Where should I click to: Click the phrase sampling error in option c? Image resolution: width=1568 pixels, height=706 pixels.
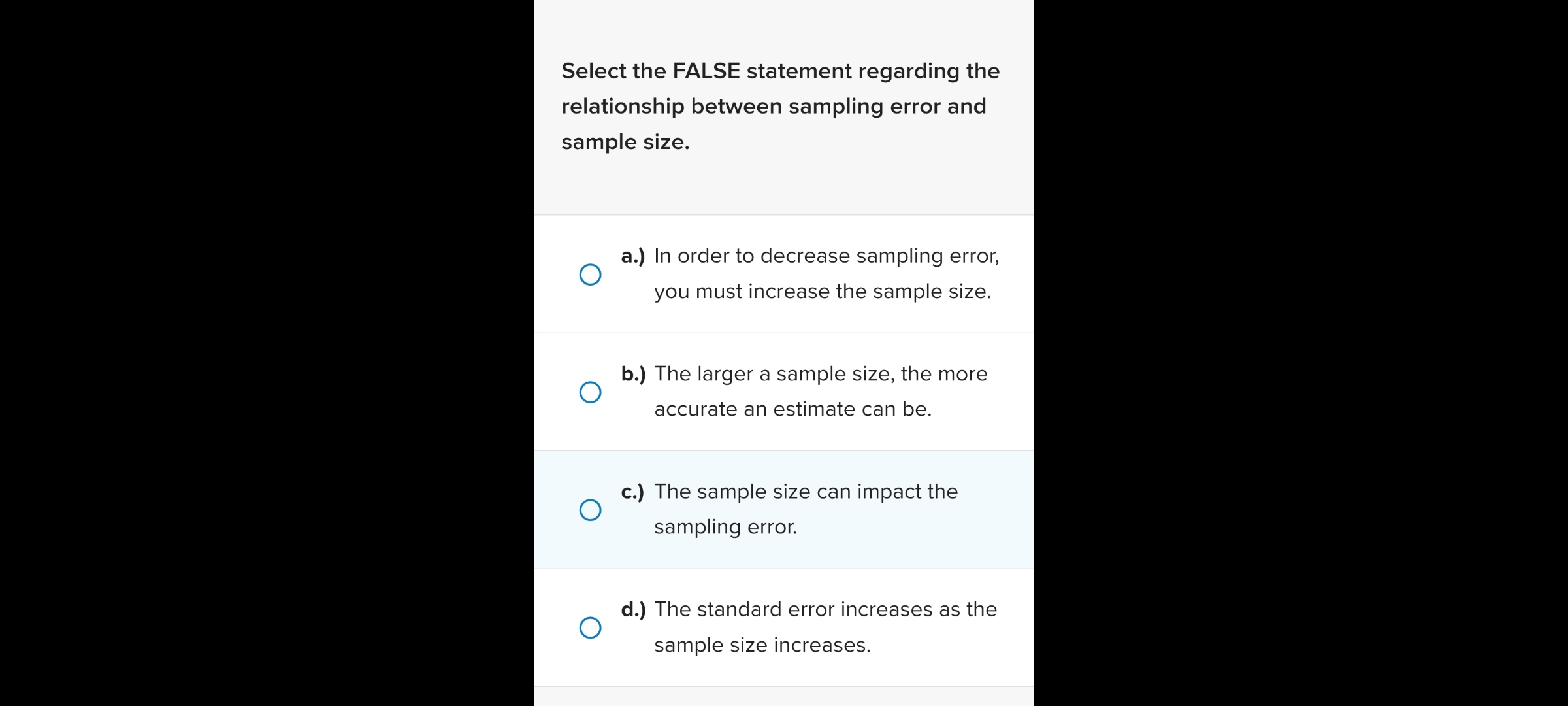pos(725,526)
